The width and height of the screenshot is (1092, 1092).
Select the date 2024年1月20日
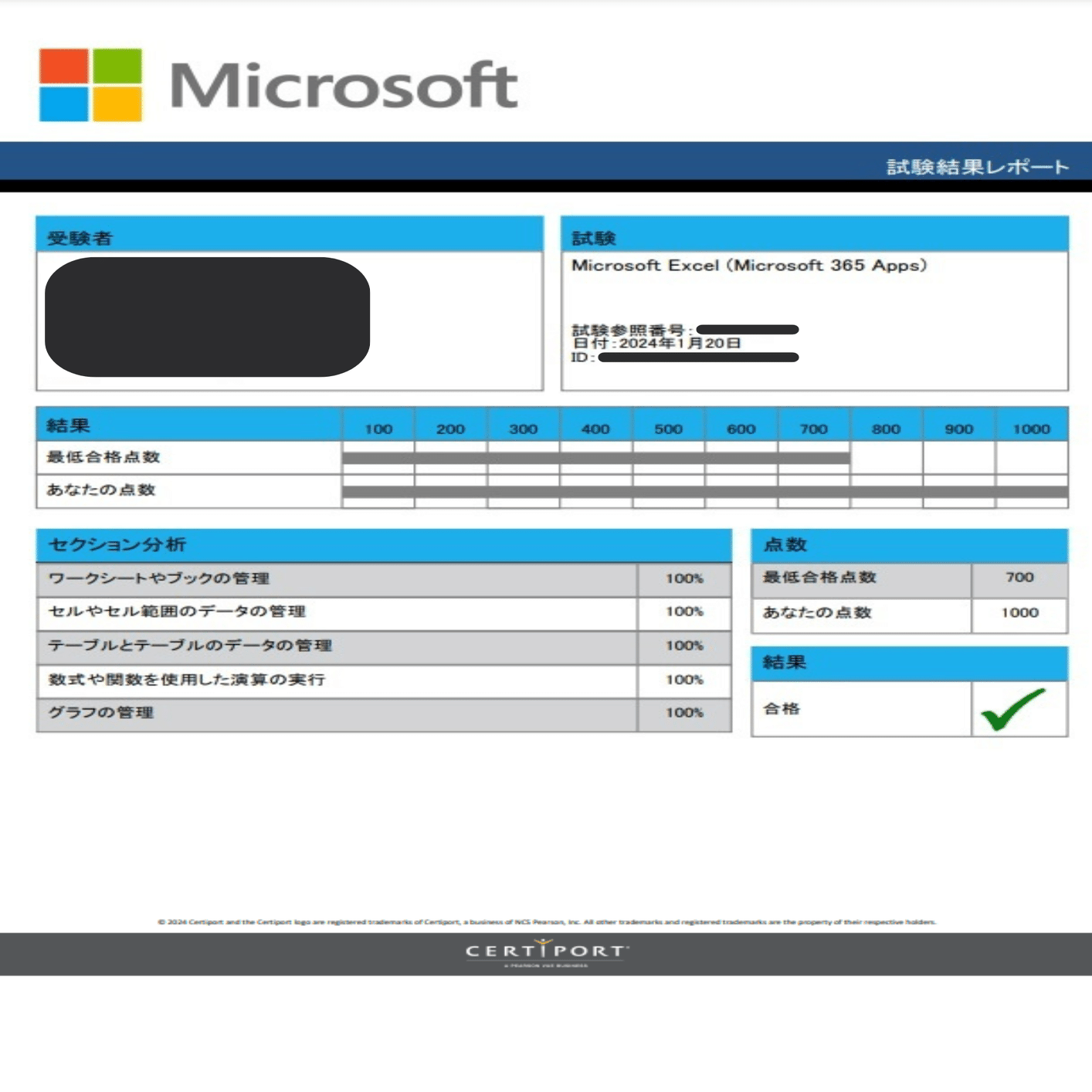[680, 343]
